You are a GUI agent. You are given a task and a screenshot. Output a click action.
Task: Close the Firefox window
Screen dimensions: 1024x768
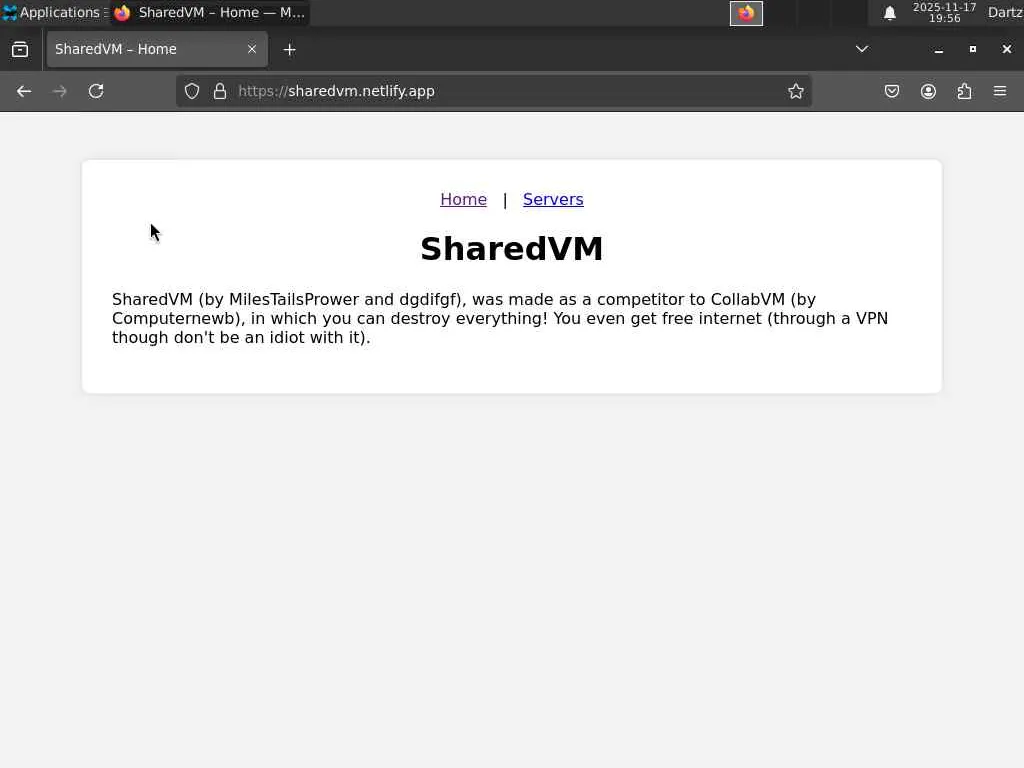click(x=1006, y=50)
